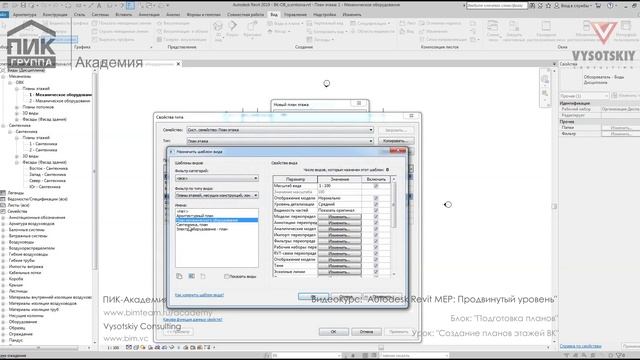Open the 'Фильтр по типу вида' dropdown
The width and height of the screenshot is (640, 360).
(x=217, y=196)
